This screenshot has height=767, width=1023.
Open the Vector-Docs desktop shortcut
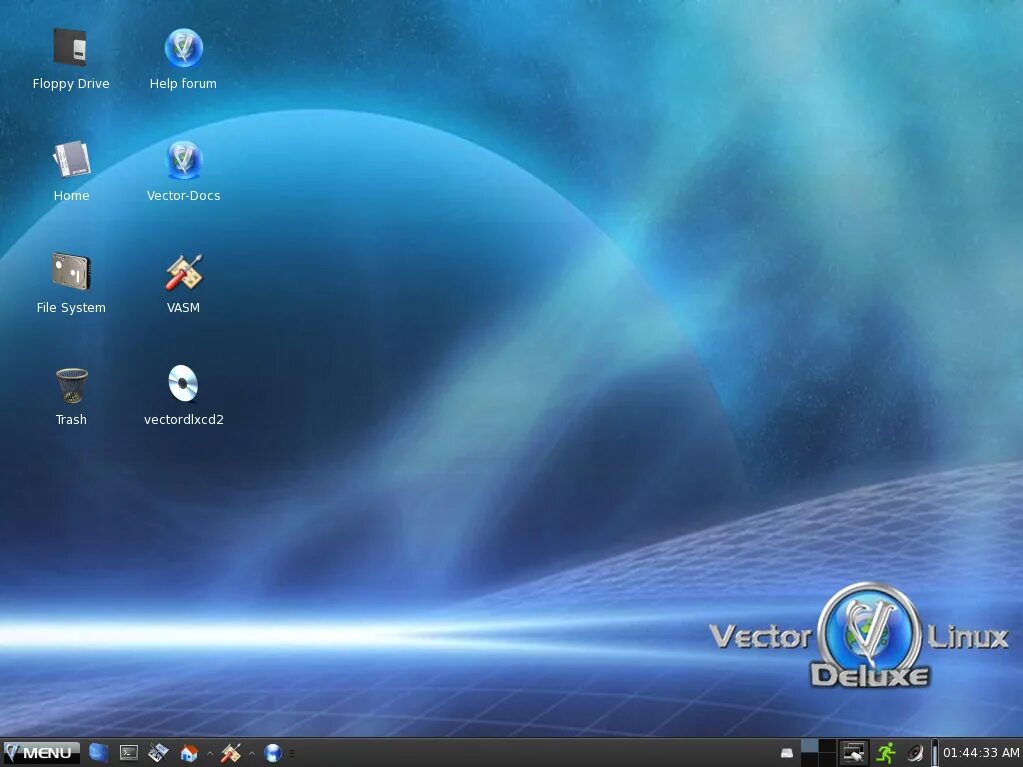183,171
